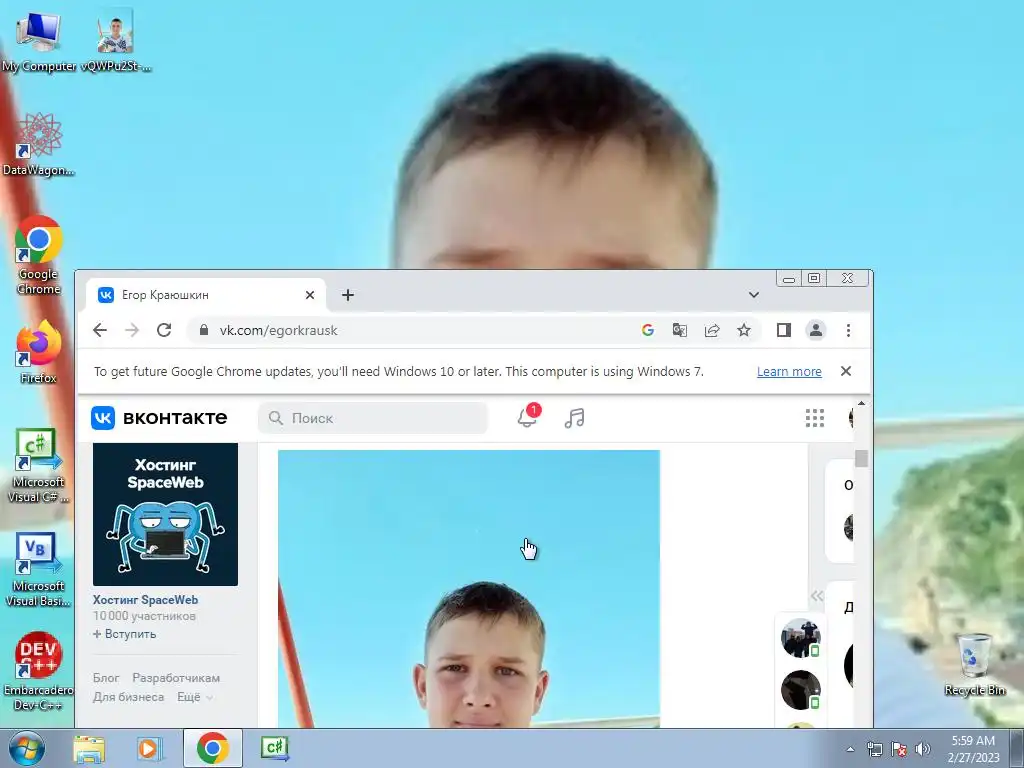Viewport: 1024px width, 768px height.
Task: Open the network tray icon
Action: tap(874, 749)
